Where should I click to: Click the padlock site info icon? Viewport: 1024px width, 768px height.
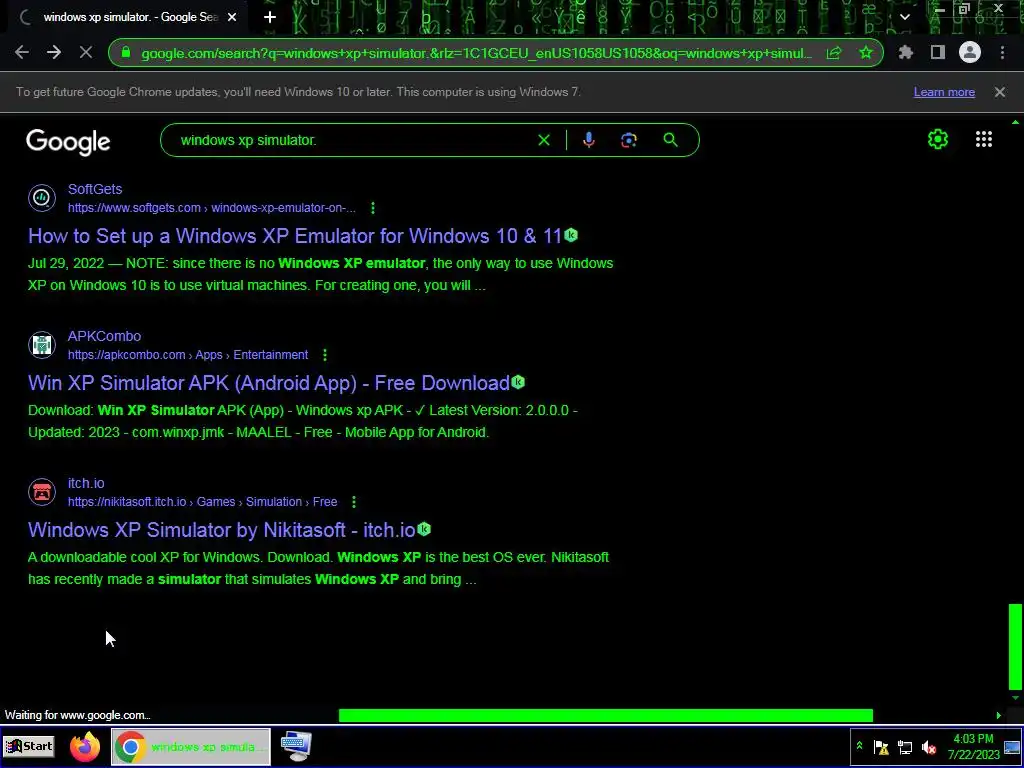click(x=126, y=53)
